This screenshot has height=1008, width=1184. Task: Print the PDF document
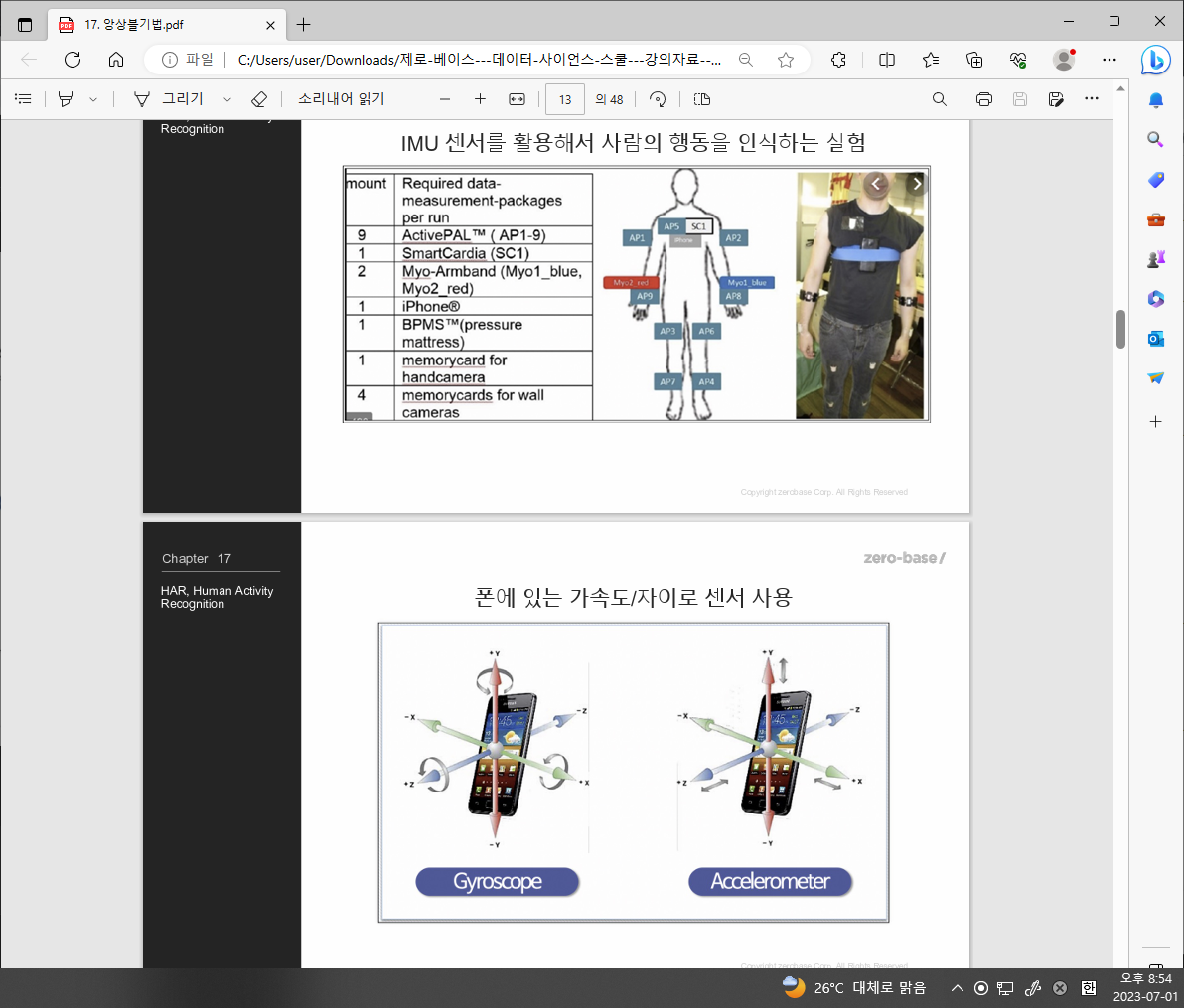coord(984,99)
